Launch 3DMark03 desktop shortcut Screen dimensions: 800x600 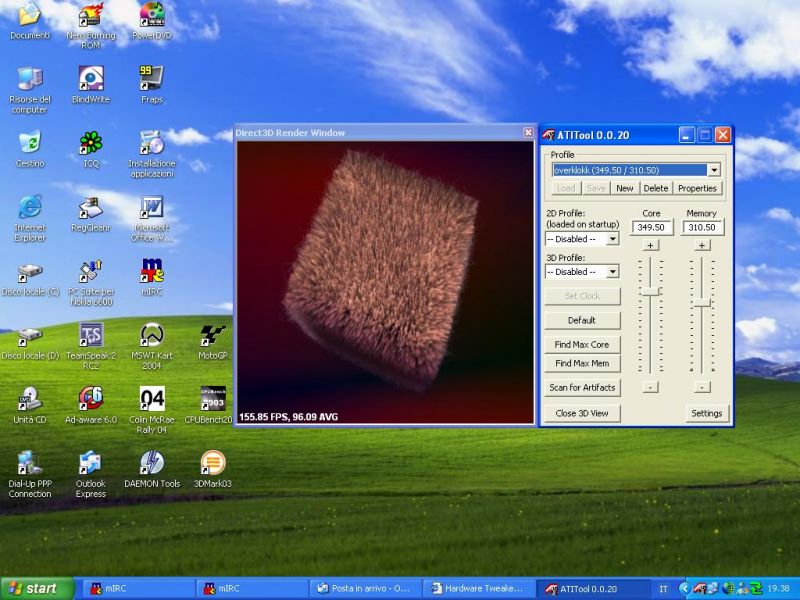coord(213,470)
